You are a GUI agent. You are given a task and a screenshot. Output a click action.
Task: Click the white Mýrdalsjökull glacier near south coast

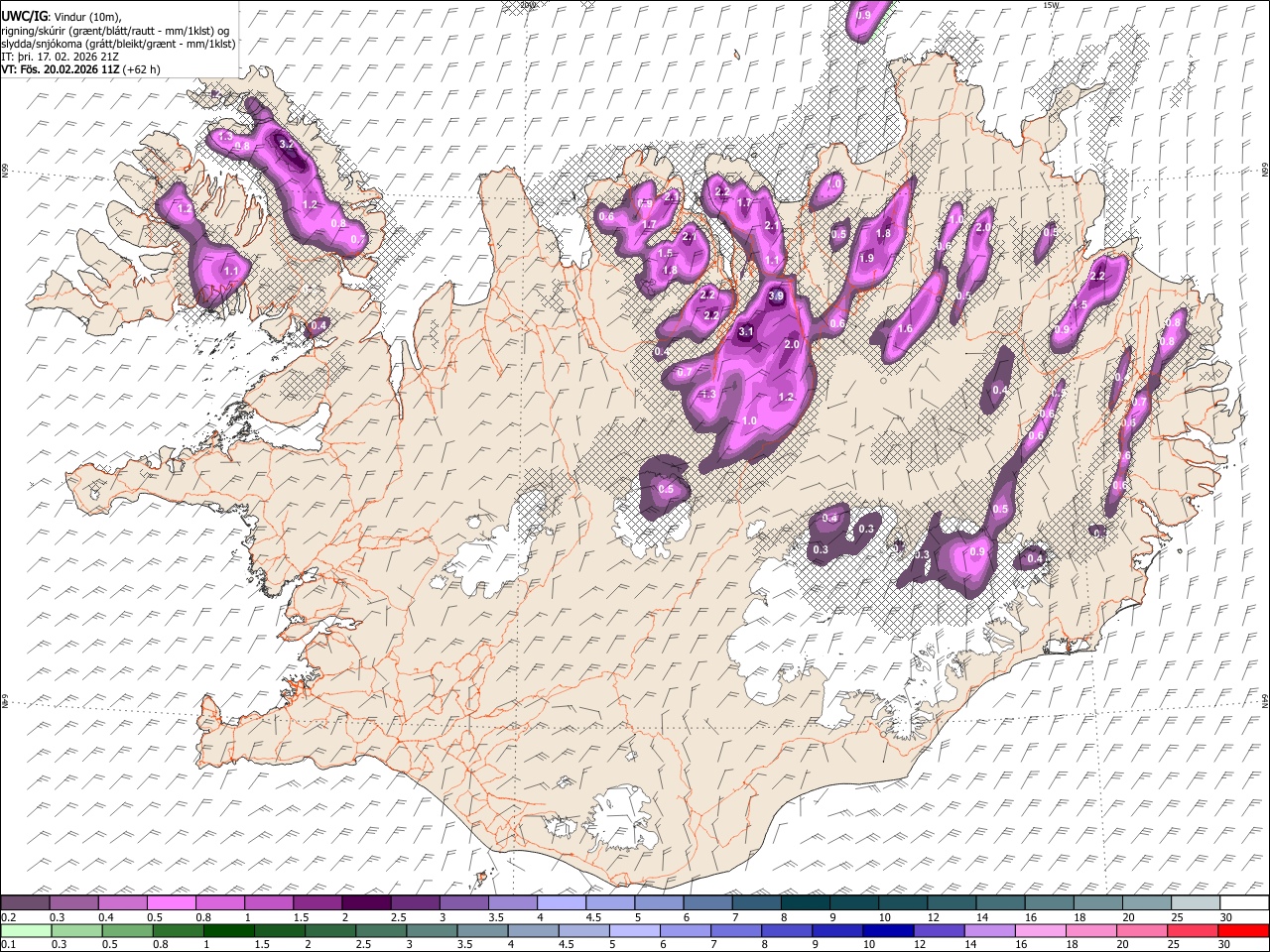[623, 818]
